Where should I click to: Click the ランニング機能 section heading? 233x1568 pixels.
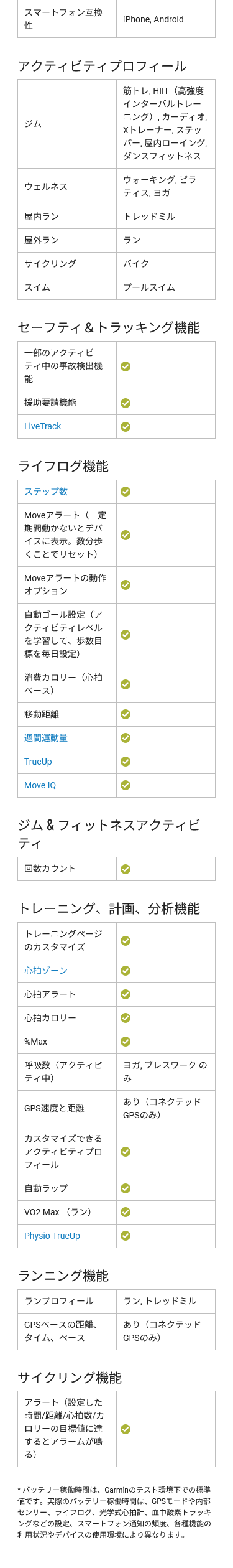63,1276
